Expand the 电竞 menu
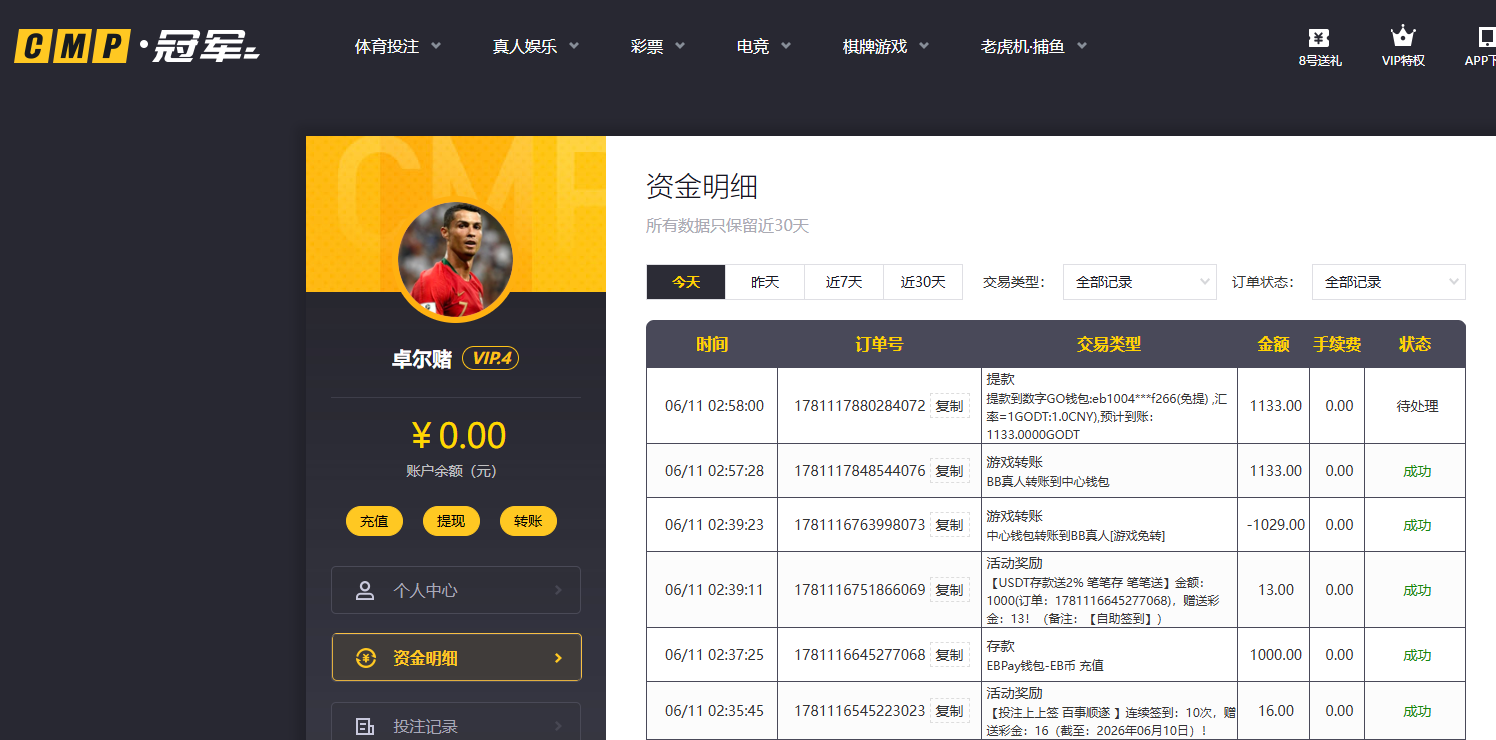This screenshot has width=1496, height=740. pos(764,46)
